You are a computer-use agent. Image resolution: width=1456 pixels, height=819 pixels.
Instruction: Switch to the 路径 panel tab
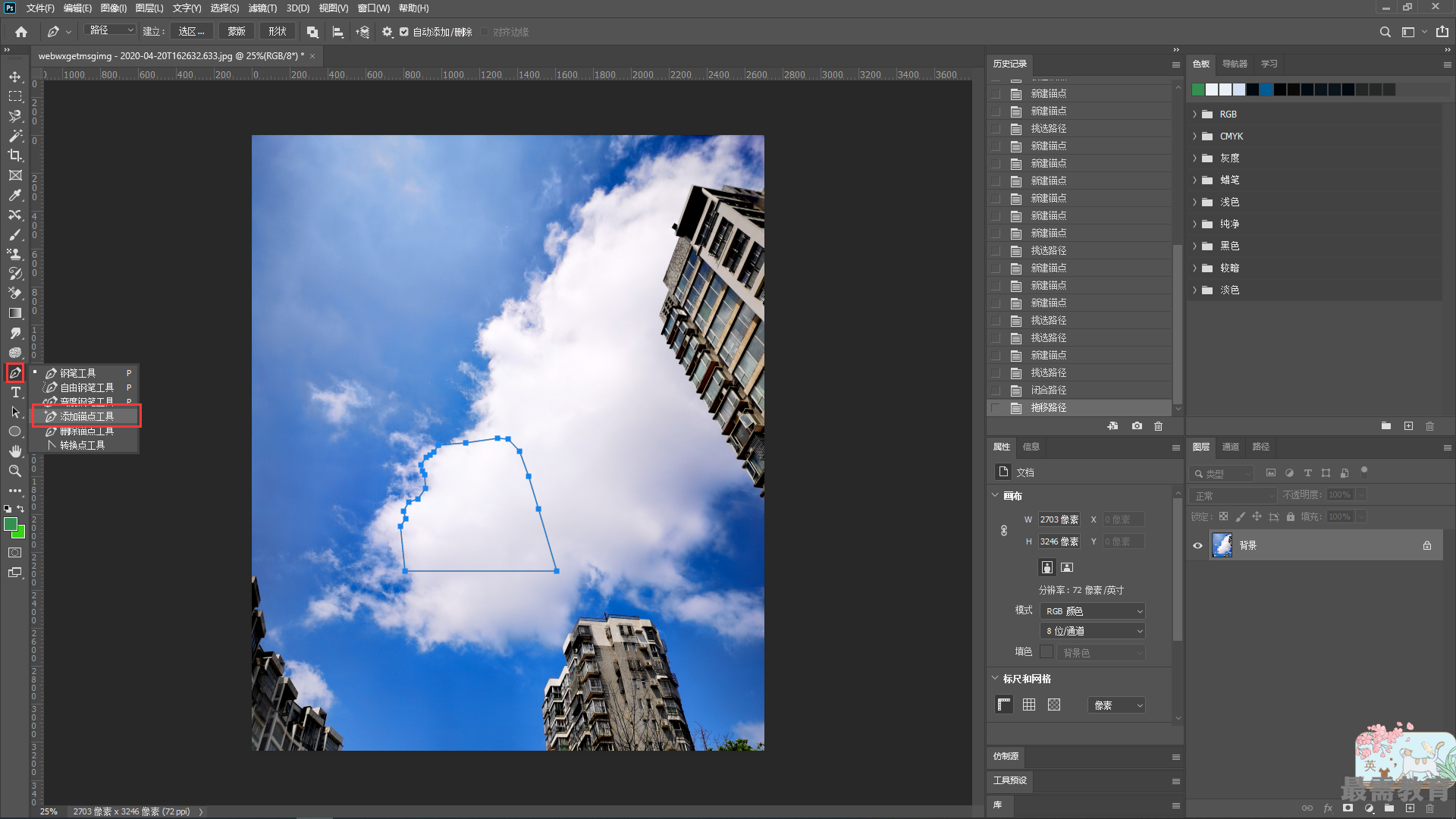(1260, 447)
